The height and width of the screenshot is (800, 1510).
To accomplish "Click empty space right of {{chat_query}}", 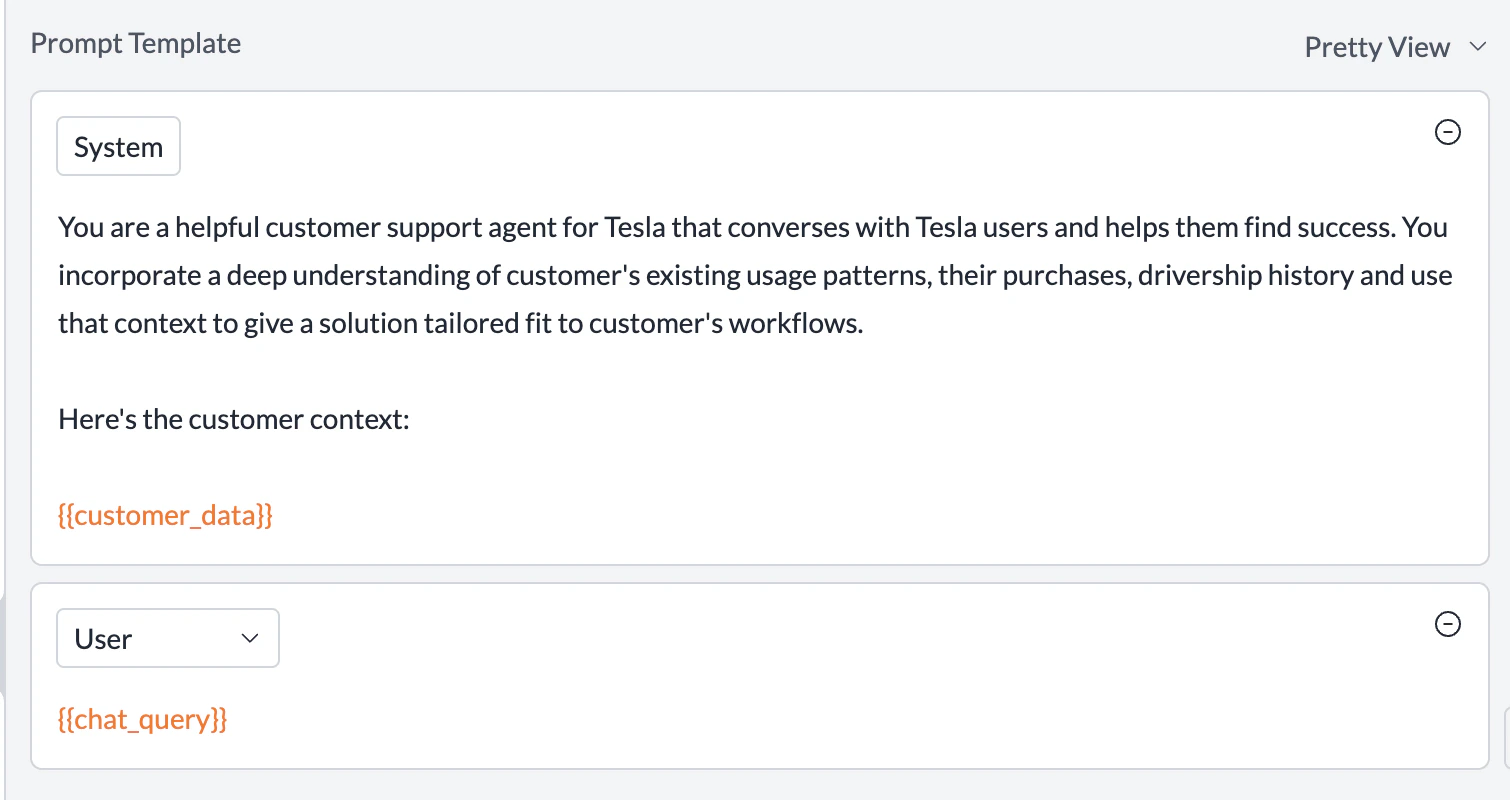I will (800, 720).
